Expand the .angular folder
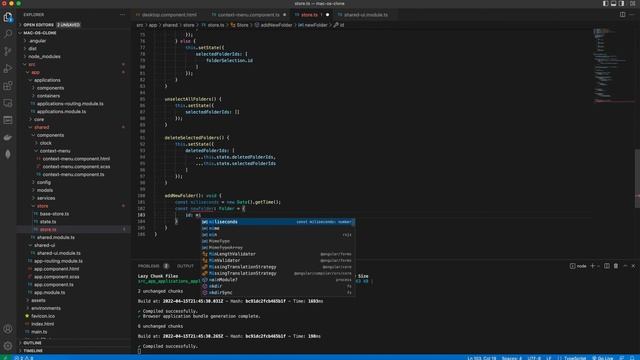 pos(73,41)
